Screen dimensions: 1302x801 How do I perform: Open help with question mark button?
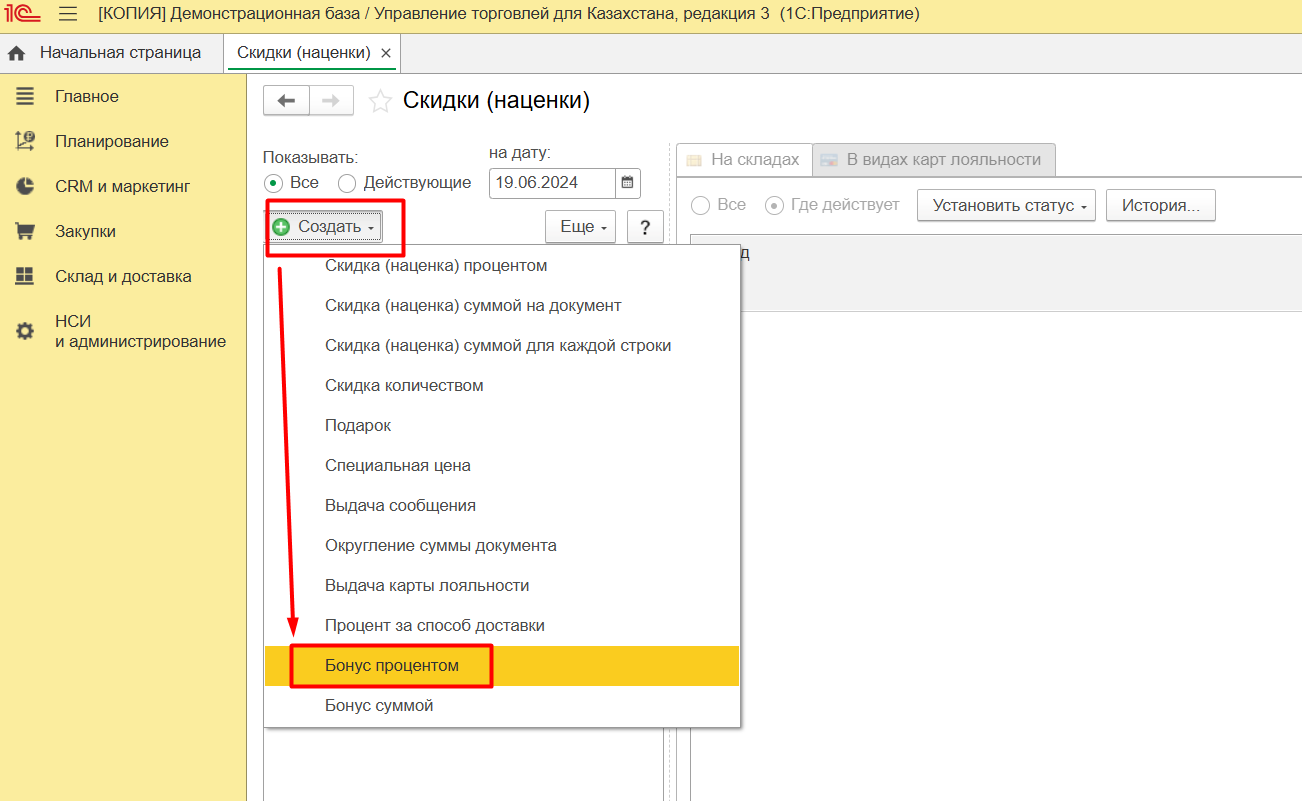pyautogui.click(x=645, y=227)
